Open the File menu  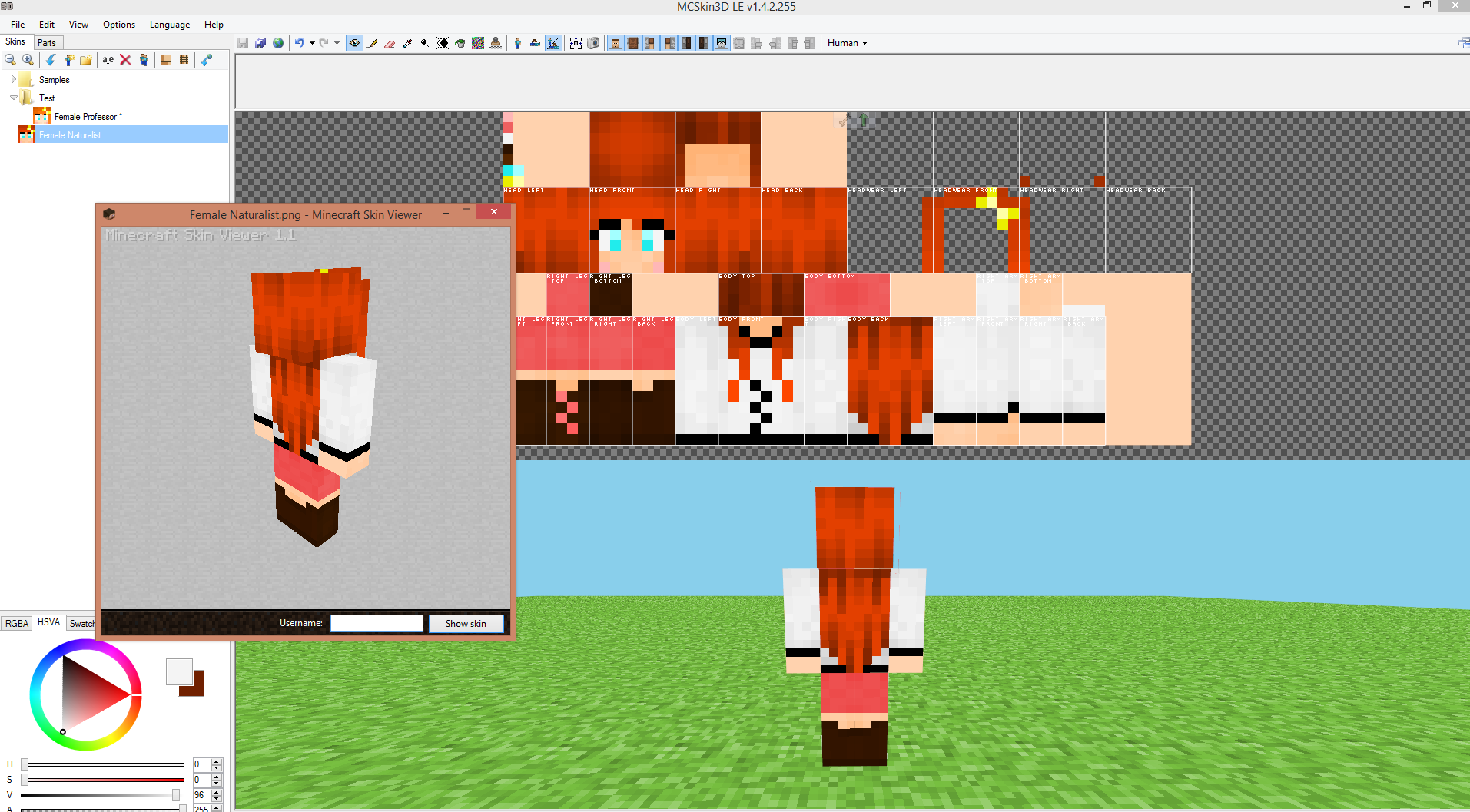tap(18, 25)
